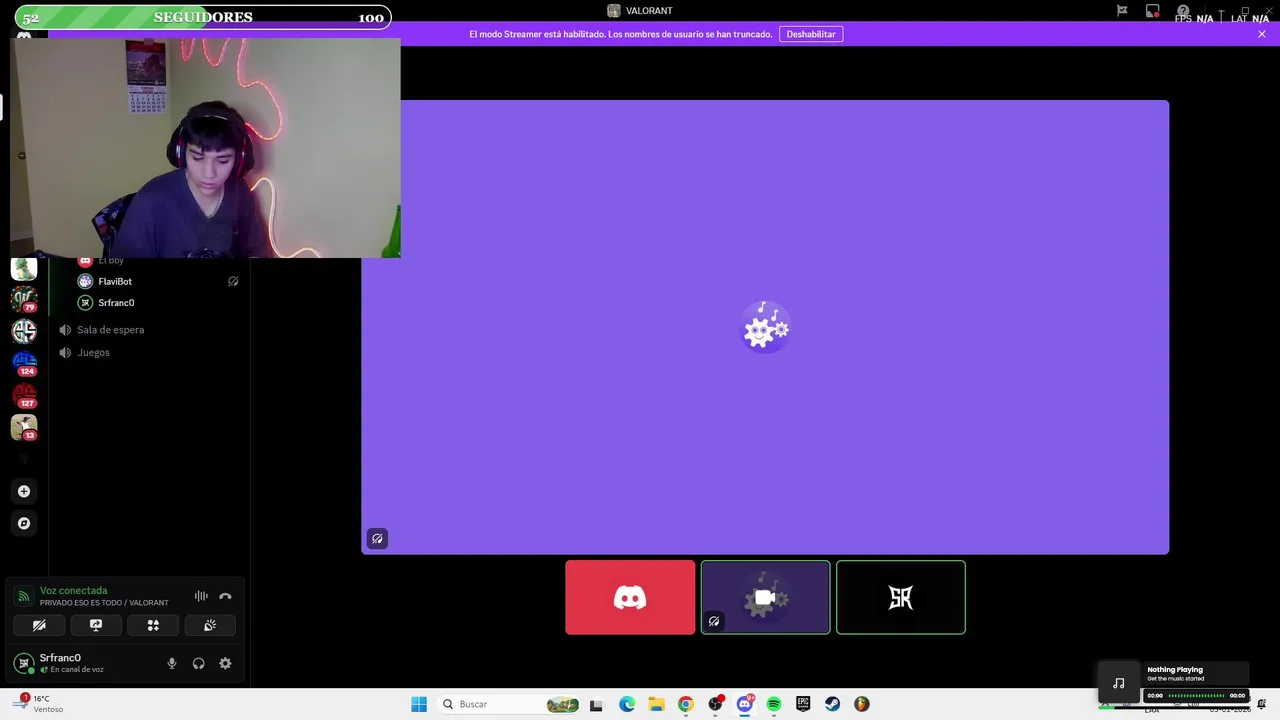The image size is (1280, 720).
Task: Click the green voice connection signal icon
Action: [23, 596]
